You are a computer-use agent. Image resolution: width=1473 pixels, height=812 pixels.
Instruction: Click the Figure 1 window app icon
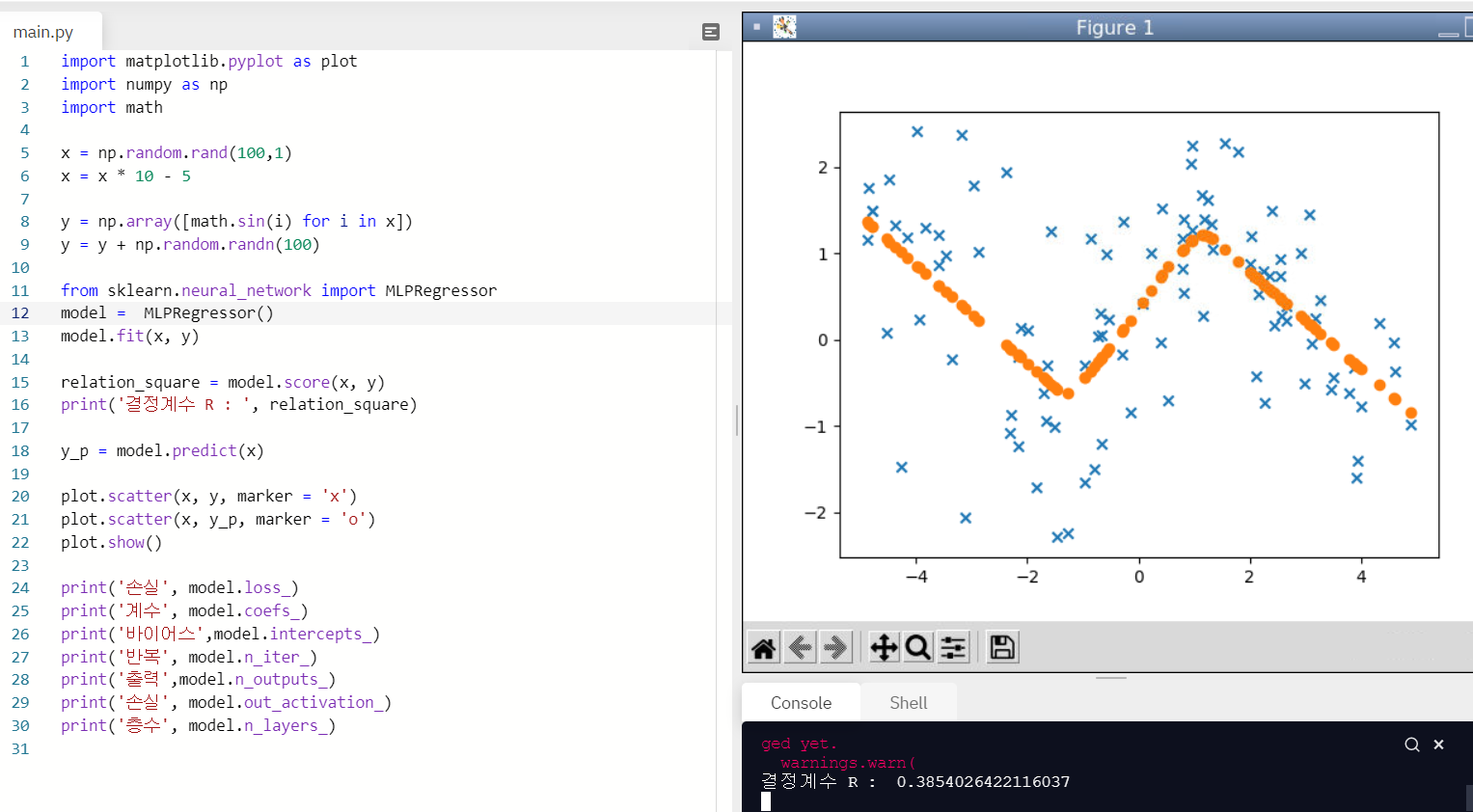point(785,27)
